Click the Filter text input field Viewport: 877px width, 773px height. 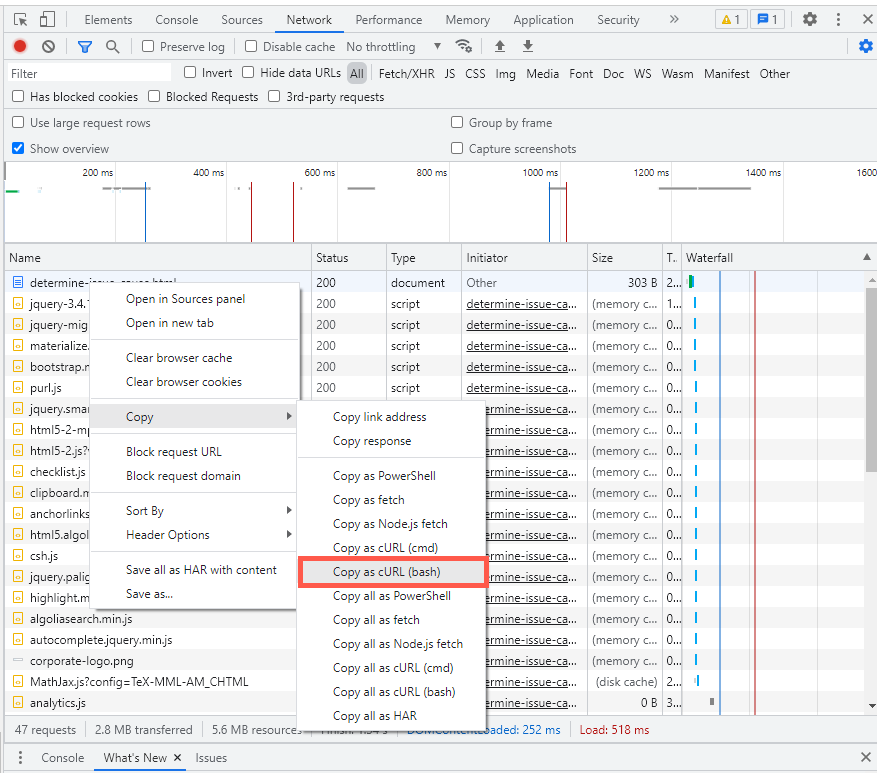click(x=89, y=73)
